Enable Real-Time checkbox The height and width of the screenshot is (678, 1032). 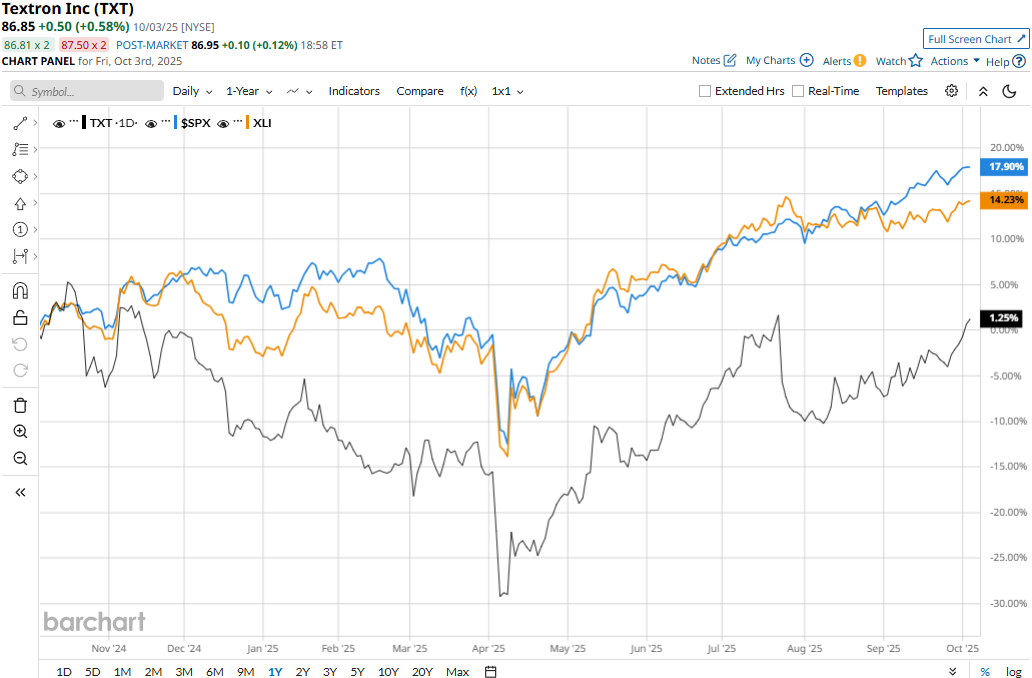[x=798, y=91]
